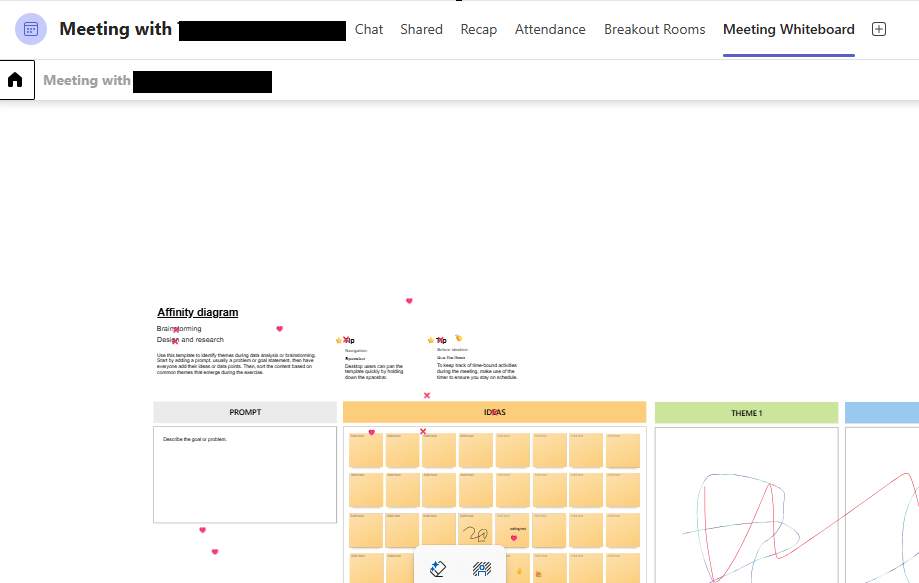Go to the Breakout Rooms tab
The image size is (919, 583).
coord(654,29)
